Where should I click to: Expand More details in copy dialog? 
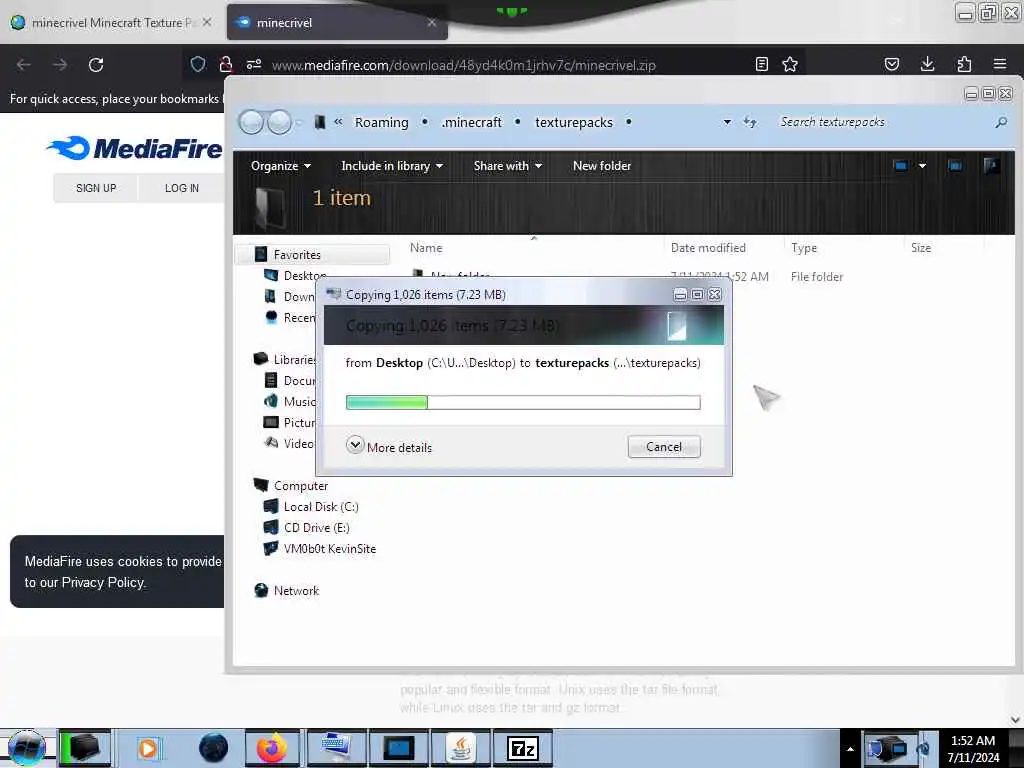[389, 447]
